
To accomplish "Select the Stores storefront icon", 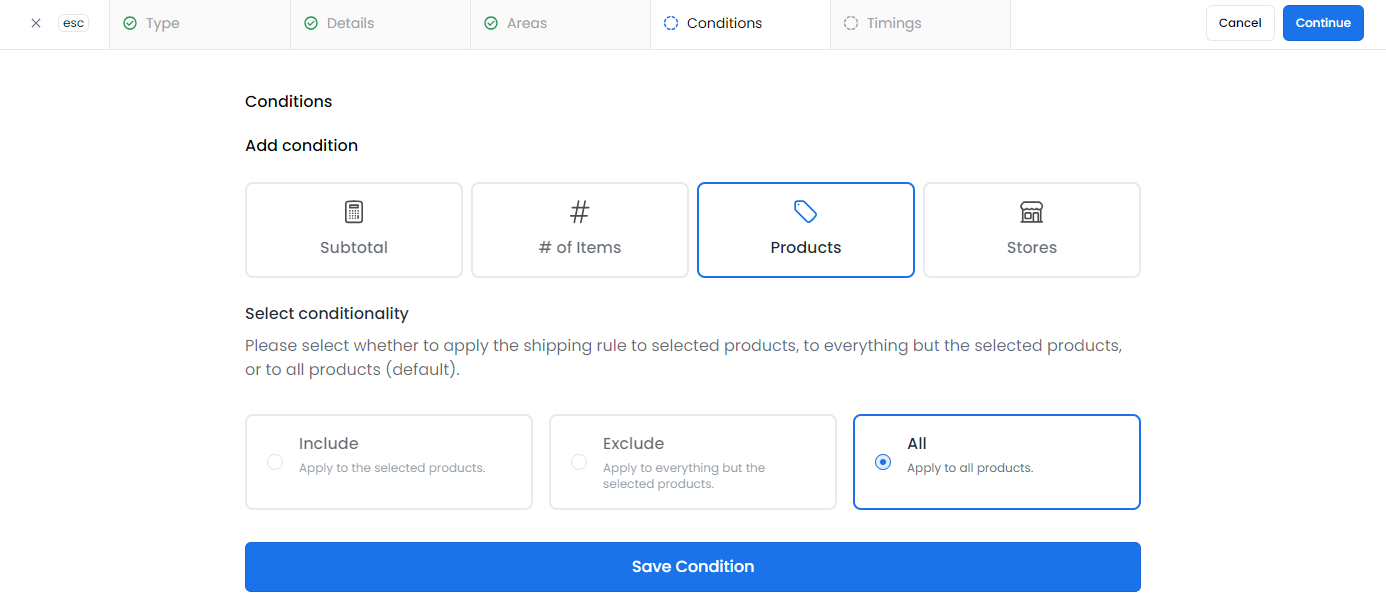I will pyautogui.click(x=1031, y=212).
